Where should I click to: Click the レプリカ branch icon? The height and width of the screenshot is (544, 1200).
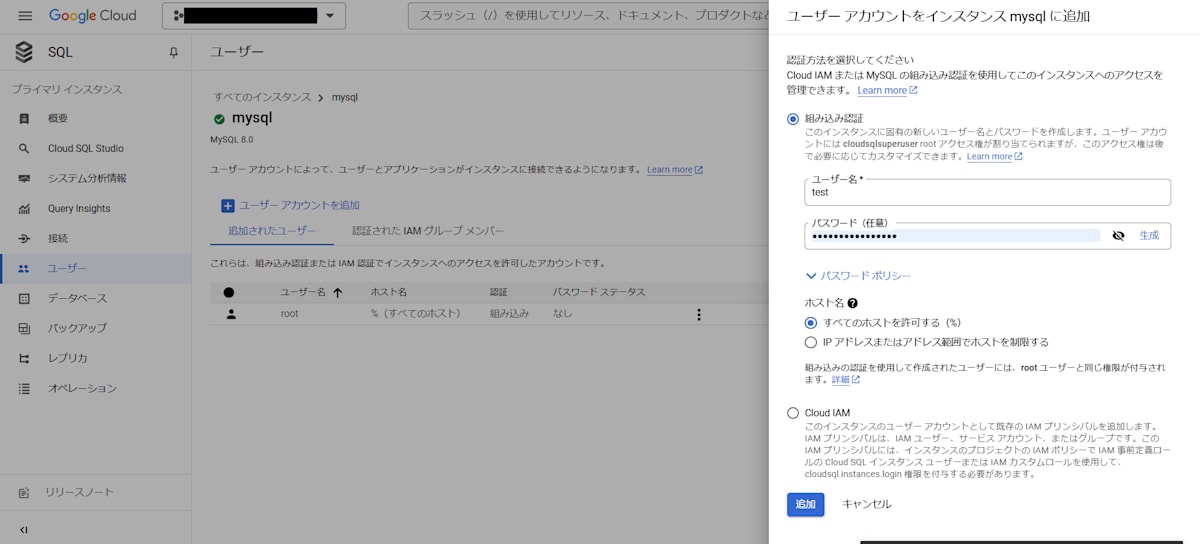point(24,358)
